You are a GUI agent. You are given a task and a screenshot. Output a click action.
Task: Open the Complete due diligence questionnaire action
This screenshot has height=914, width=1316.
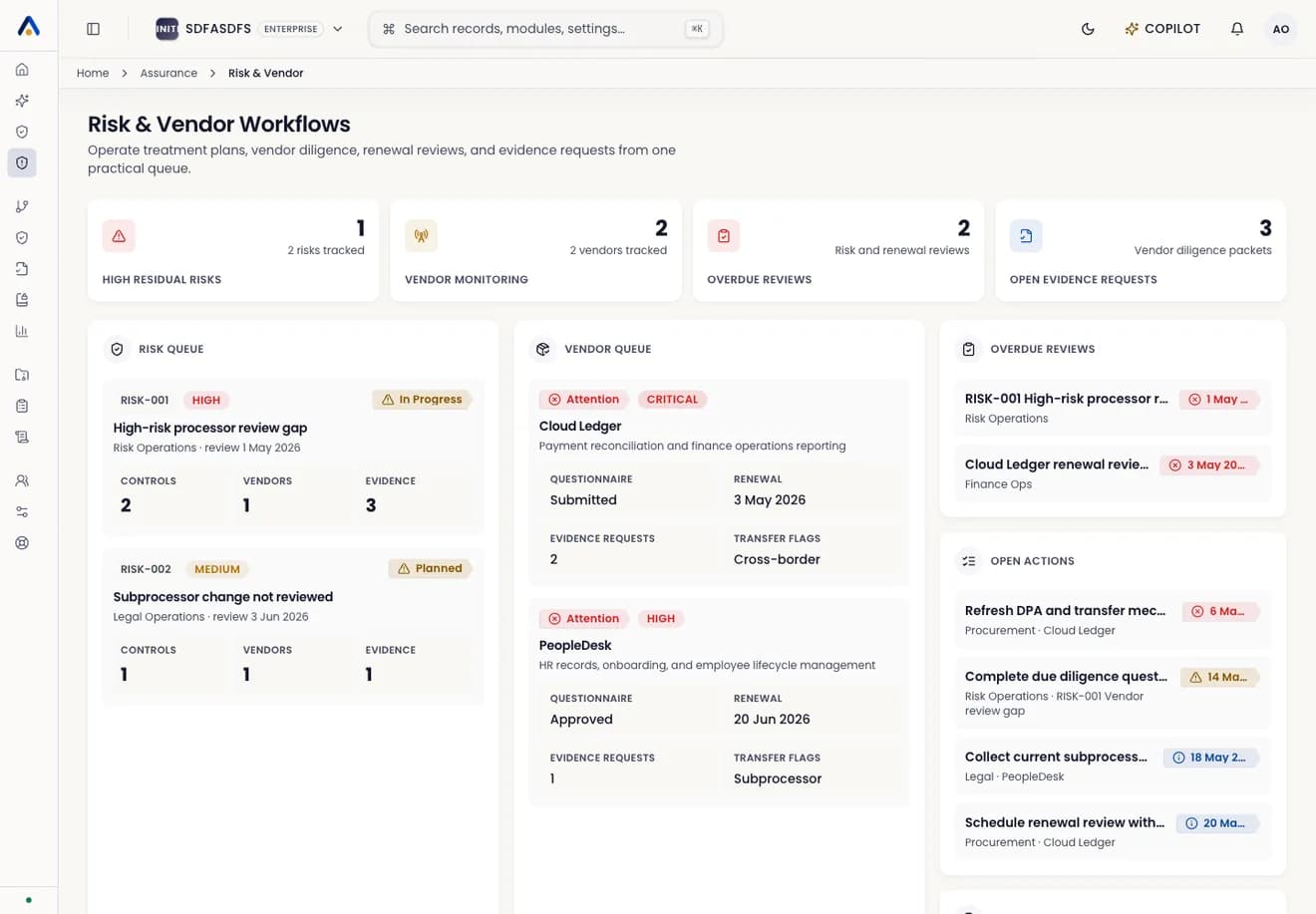coord(1113,693)
